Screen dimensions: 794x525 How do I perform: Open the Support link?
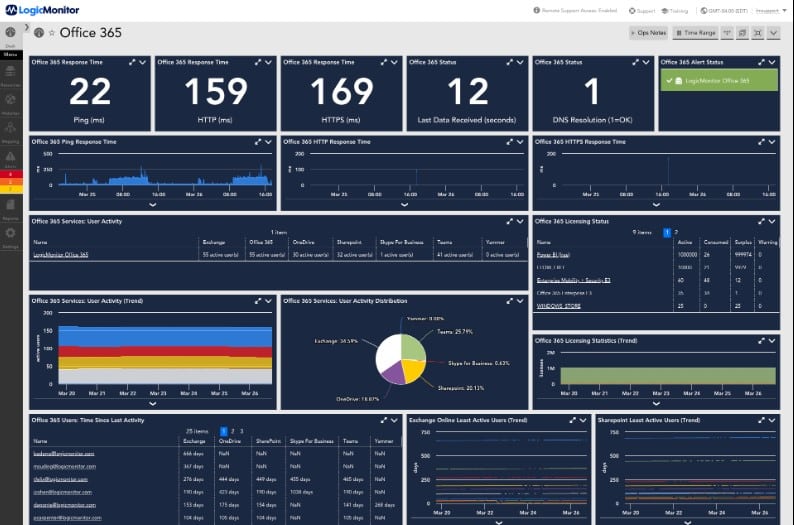tap(642, 11)
